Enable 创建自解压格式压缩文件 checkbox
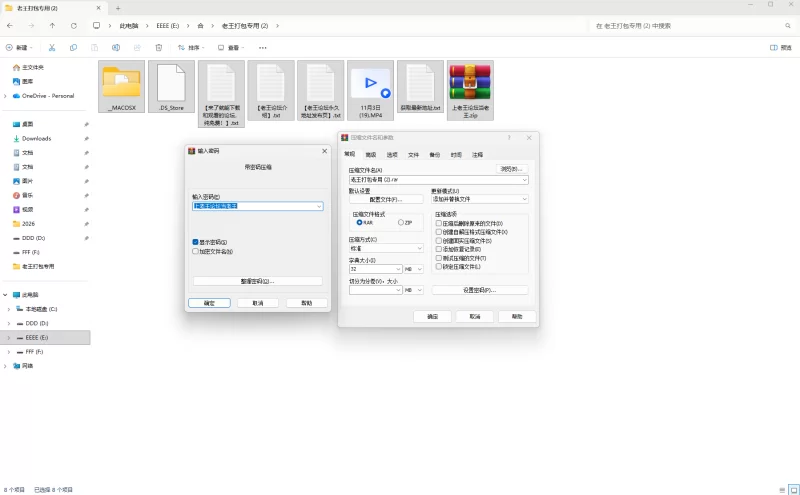Viewport: 800px width, 495px height. point(438,232)
